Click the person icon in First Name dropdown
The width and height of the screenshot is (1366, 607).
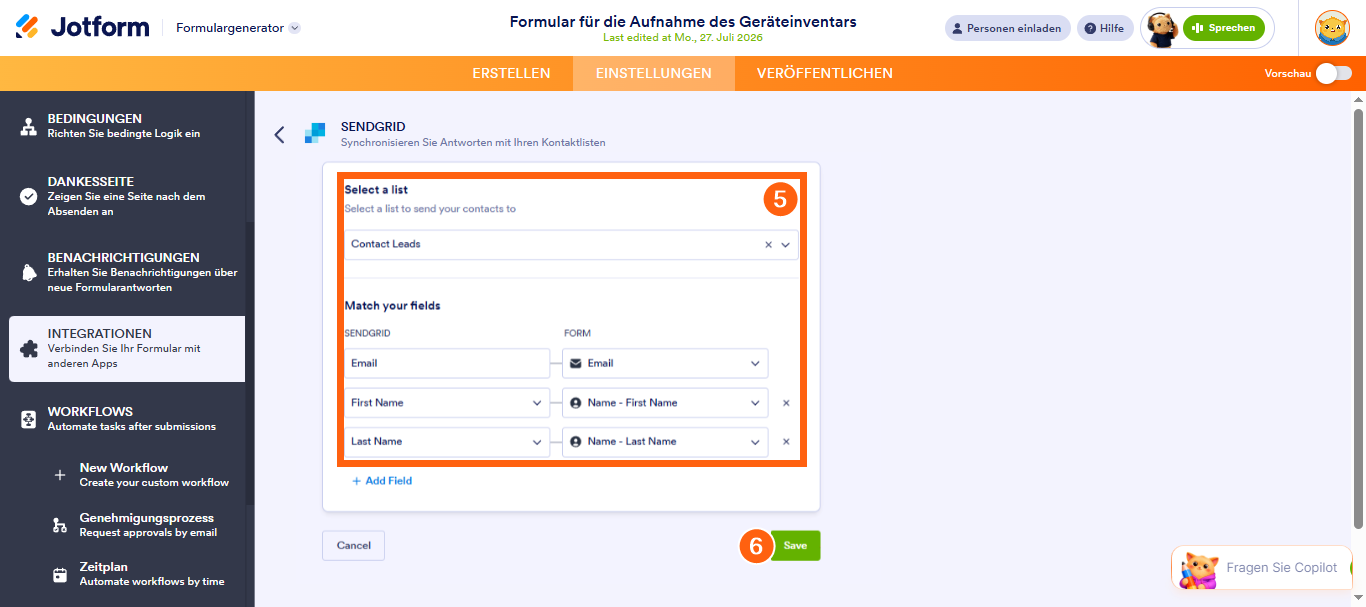click(x=575, y=403)
